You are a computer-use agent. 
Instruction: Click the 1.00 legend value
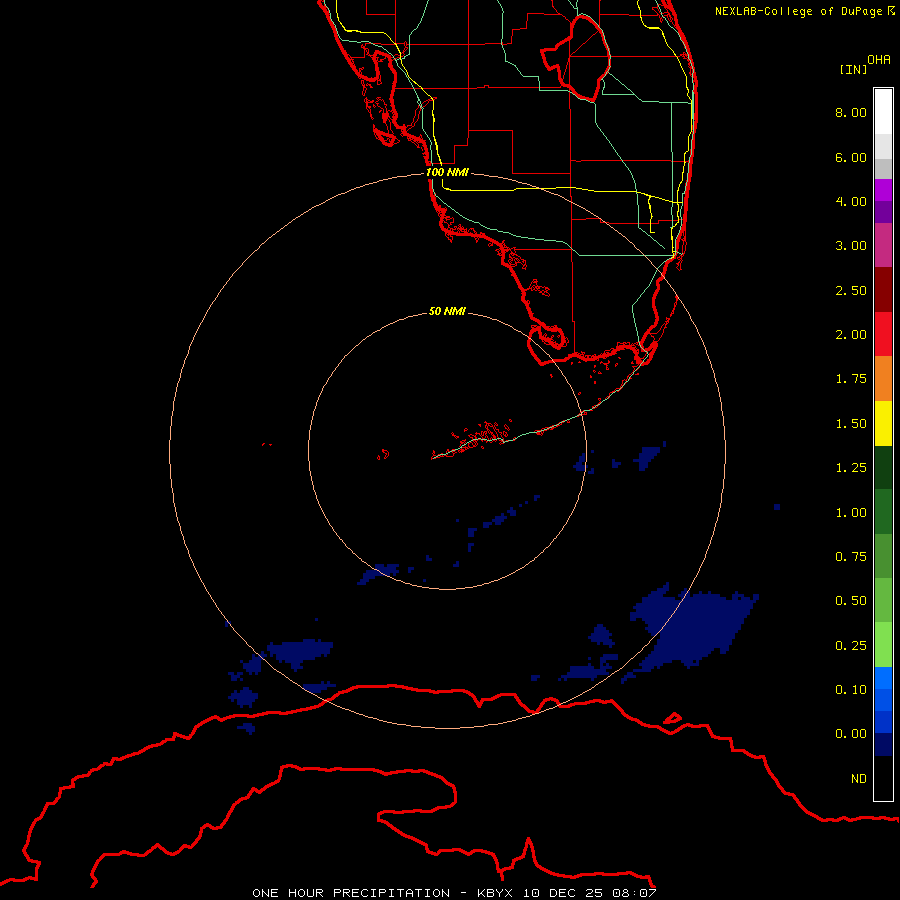pos(851,513)
